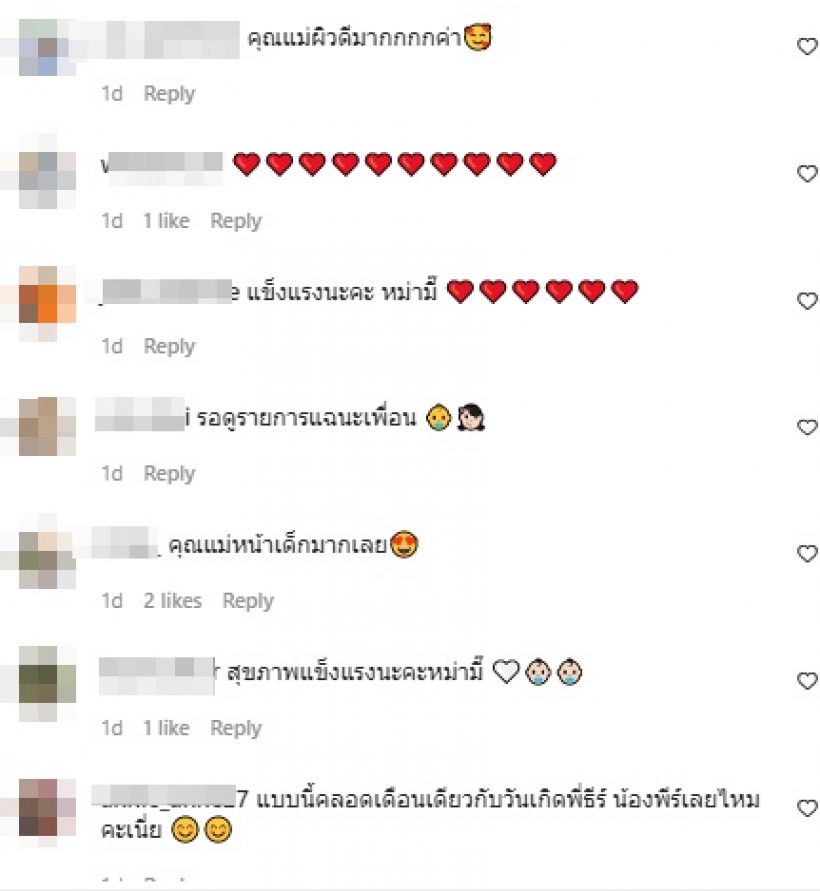Reply to the two baby emojis comment

pyautogui.click(x=236, y=728)
